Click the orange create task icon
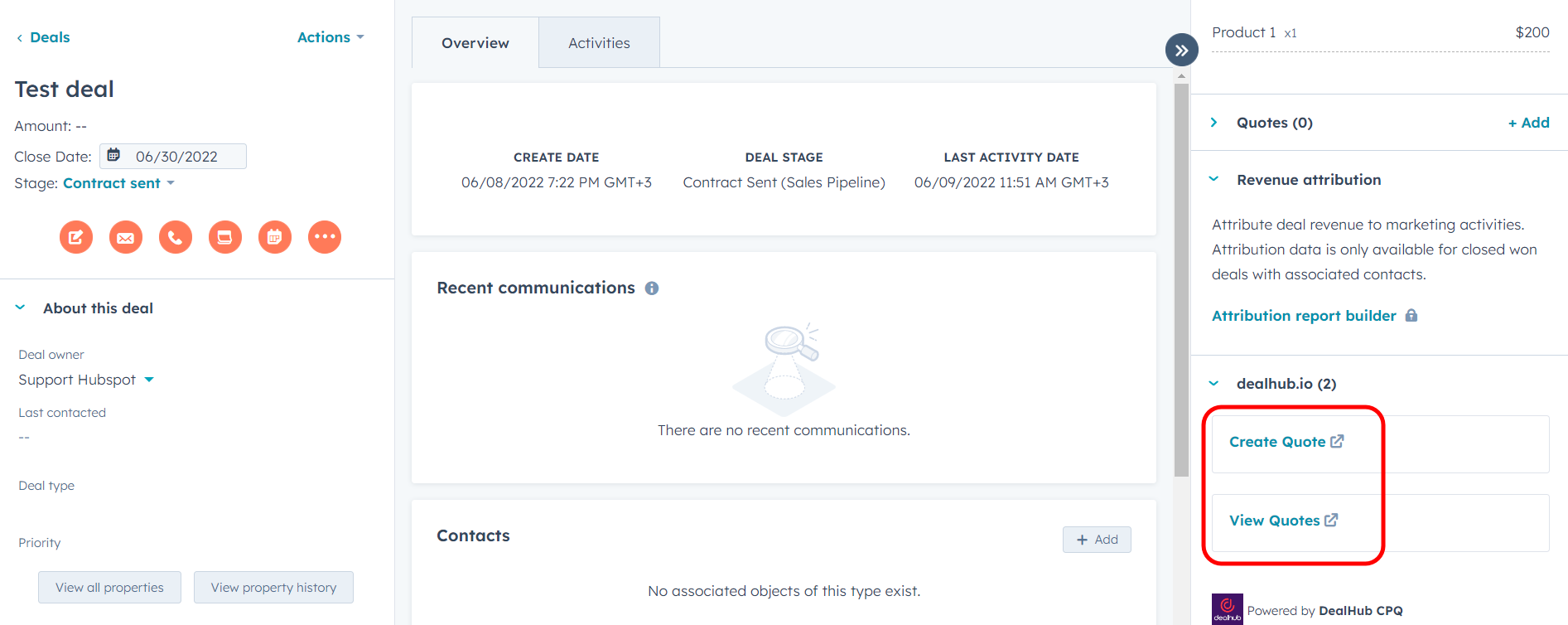This screenshot has width=1568, height=625. pyautogui.click(x=225, y=237)
